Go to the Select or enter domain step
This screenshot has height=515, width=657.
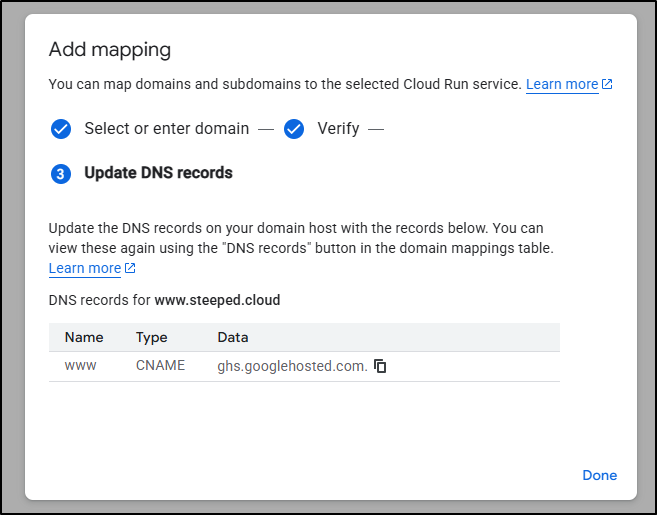pyautogui.click(x=166, y=129)
